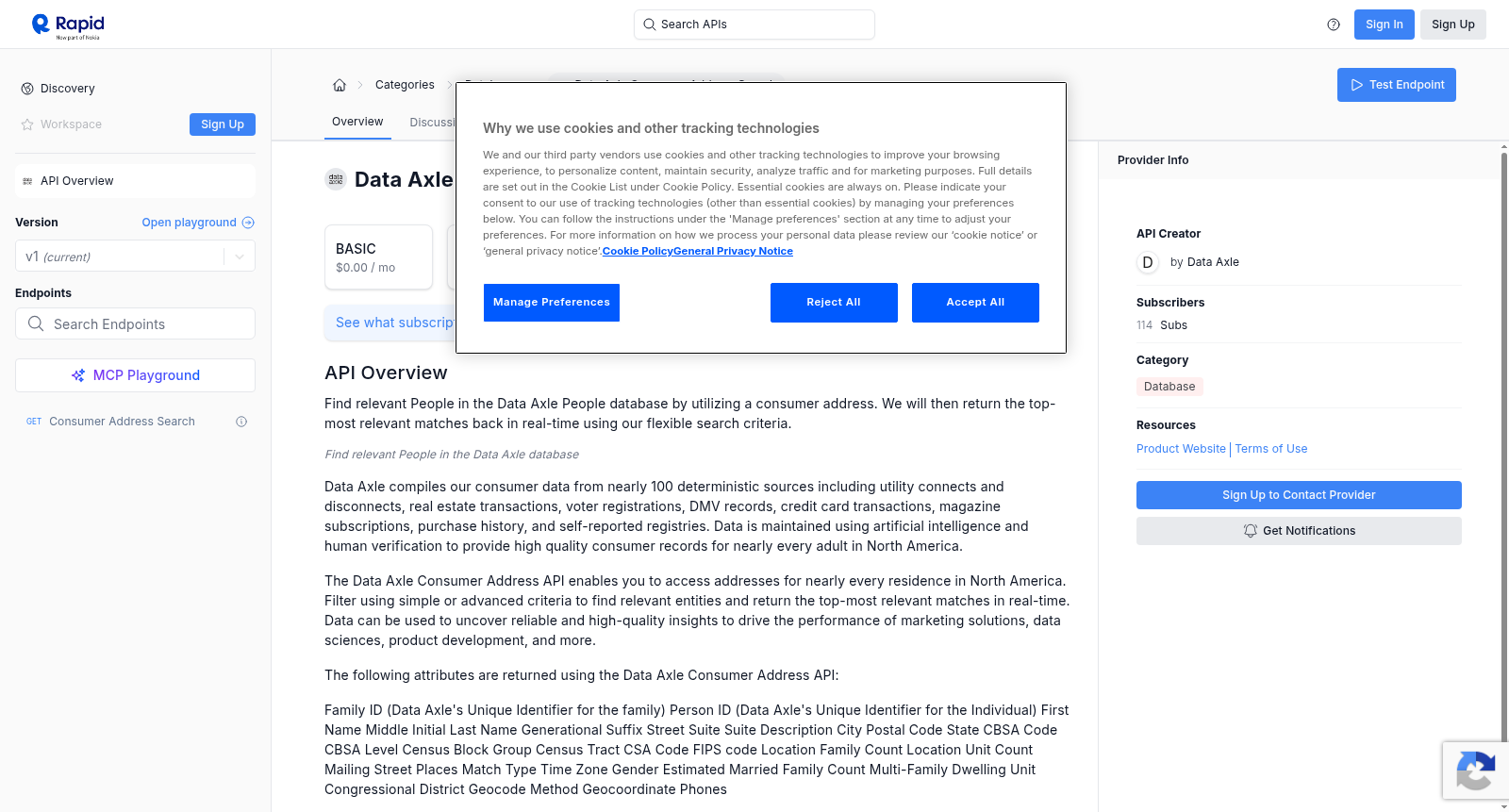Image resolution: width=1509 pixels, height=812 pixels.
Task: Switch to the Discussions tab
Action: 433,123
